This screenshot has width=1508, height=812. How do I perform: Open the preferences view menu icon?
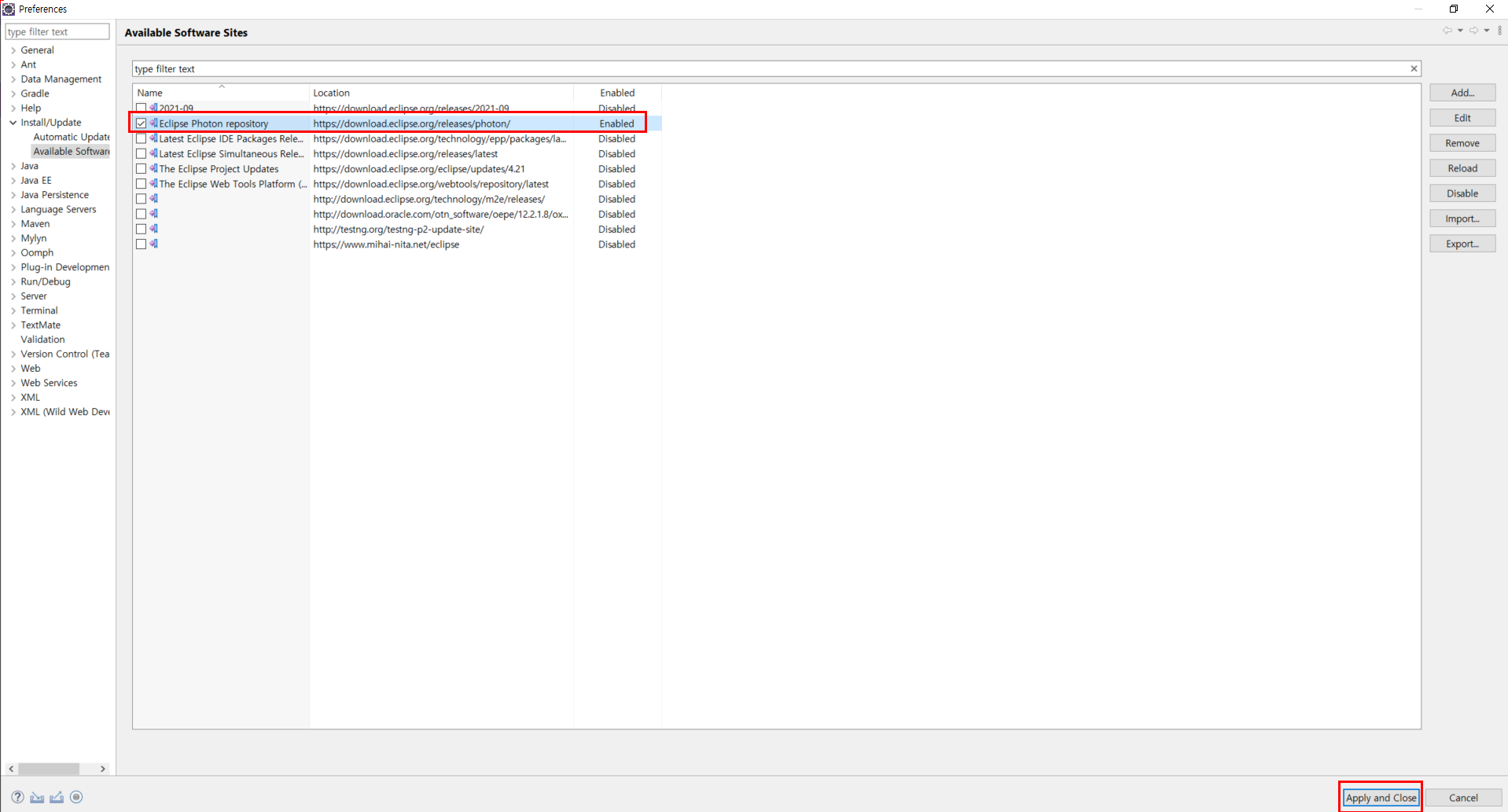pos(1500,31)
